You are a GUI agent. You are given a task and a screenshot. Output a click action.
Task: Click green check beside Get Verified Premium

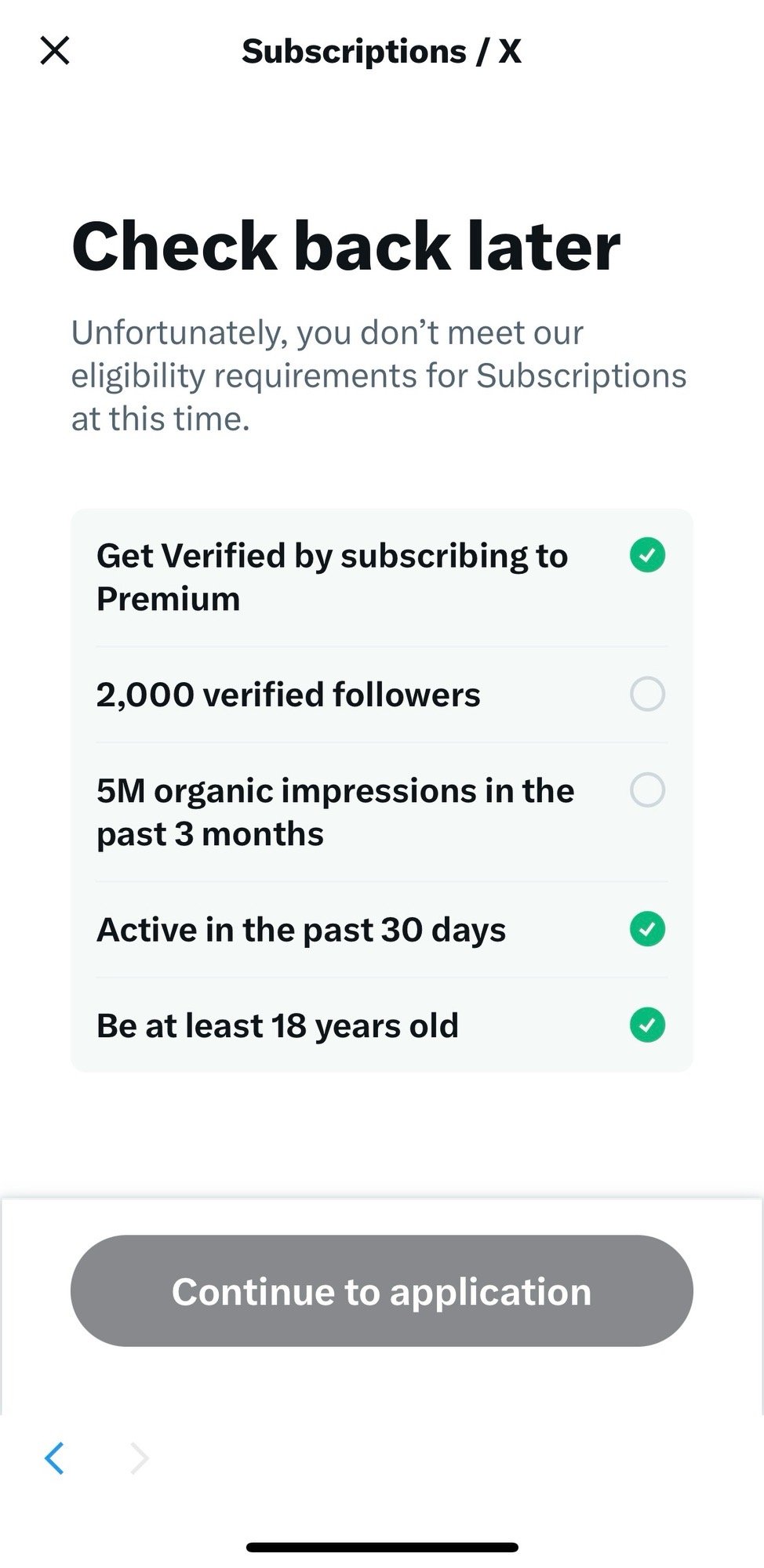(647, 555)
